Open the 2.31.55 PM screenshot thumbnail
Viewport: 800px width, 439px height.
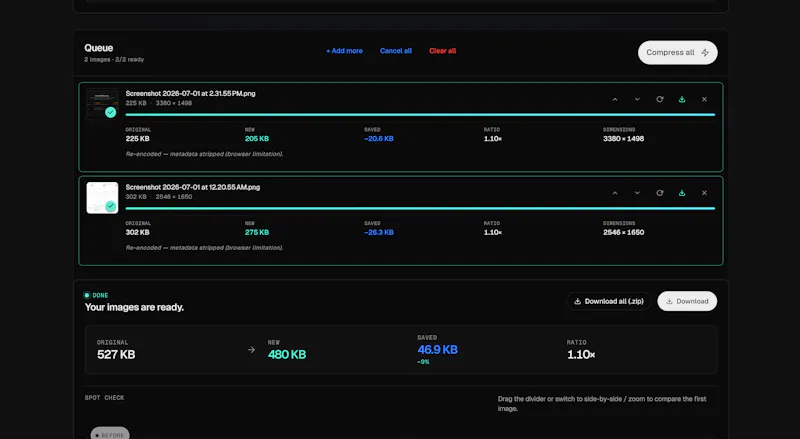point(102,104)
